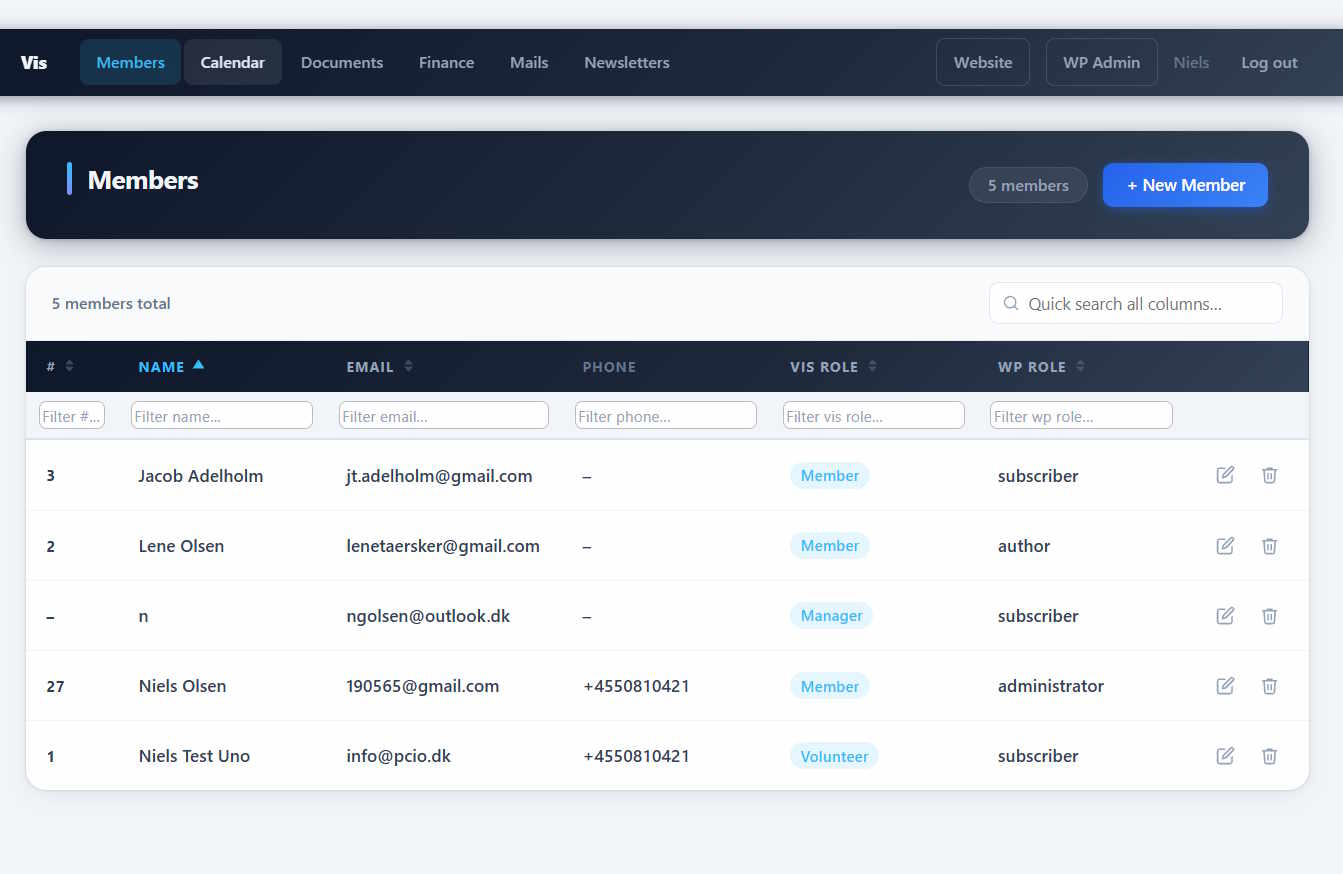Add a member with New Member button
This screenshot has height=874, width=1343.
pyautogui.click(x=1185, y=185)
